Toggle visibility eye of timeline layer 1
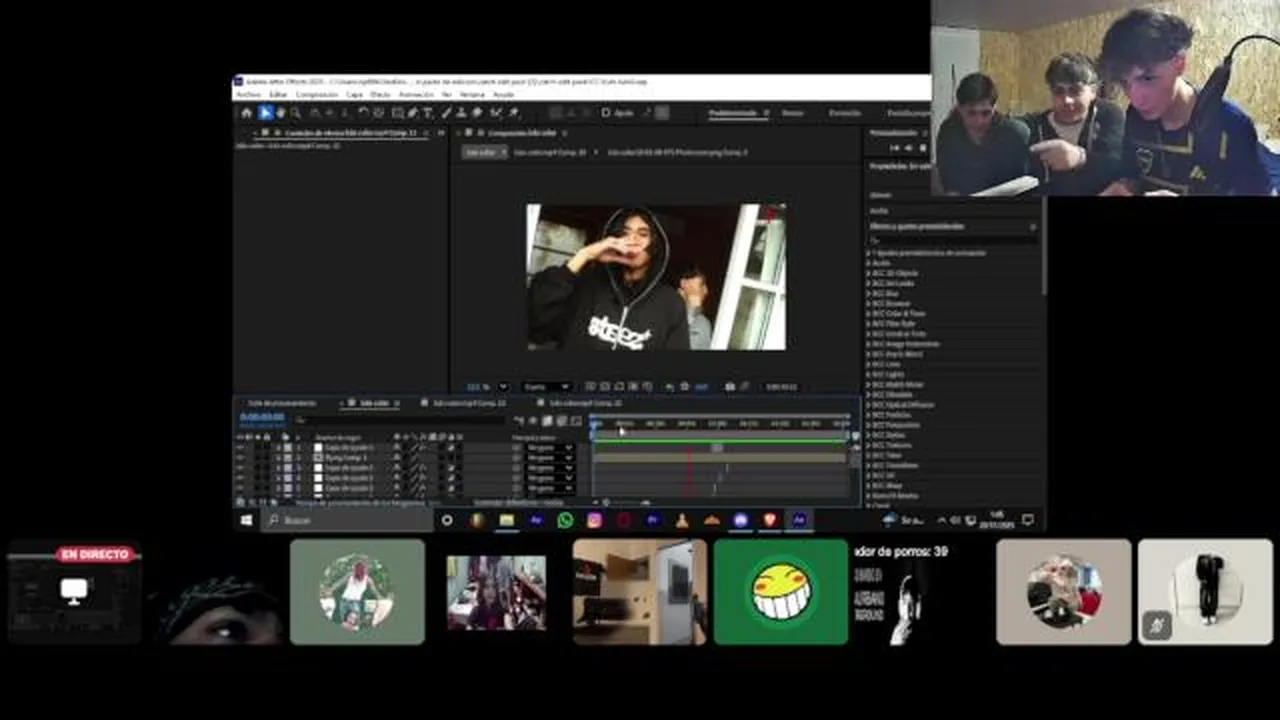This screenshot has width=1280, height=720. (239, 447)
